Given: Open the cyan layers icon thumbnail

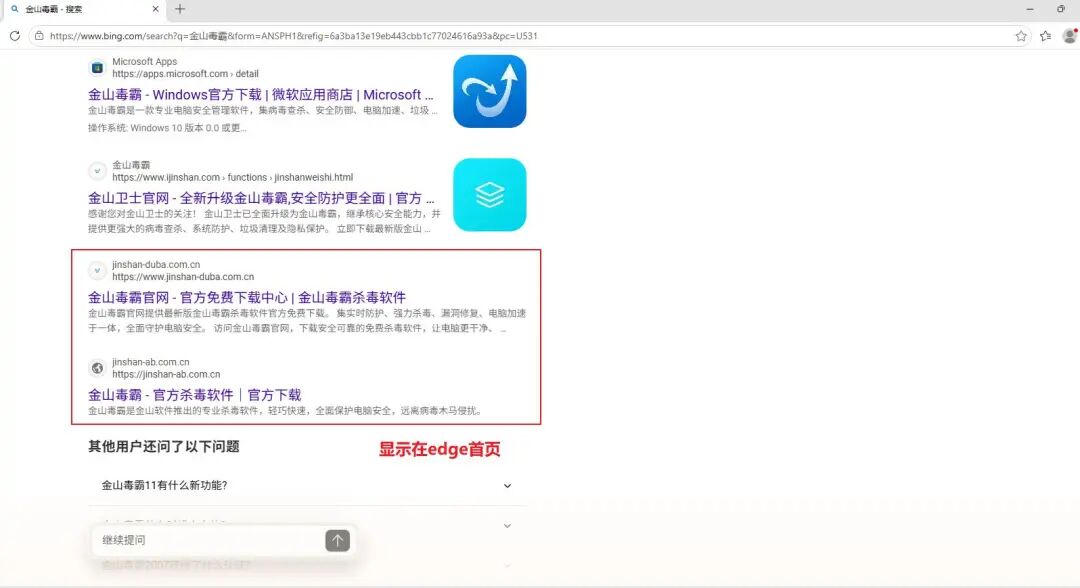Looking at the screenshot, I should point(490,195).
